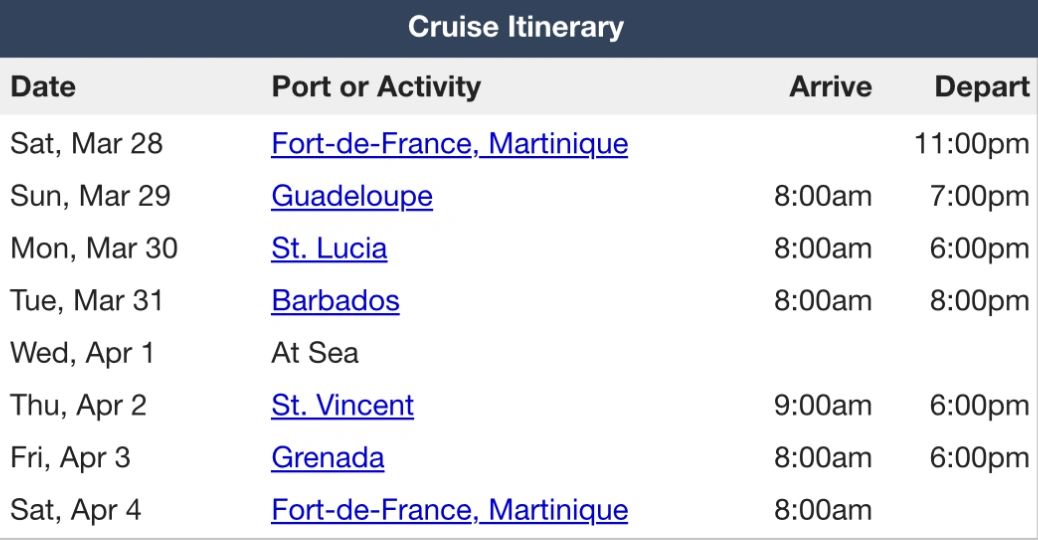Open the Fort-de-France link for Sat, Mar 28
Image resolution: width=1038 pixels, height=540 pixels.
pos(449,144)
